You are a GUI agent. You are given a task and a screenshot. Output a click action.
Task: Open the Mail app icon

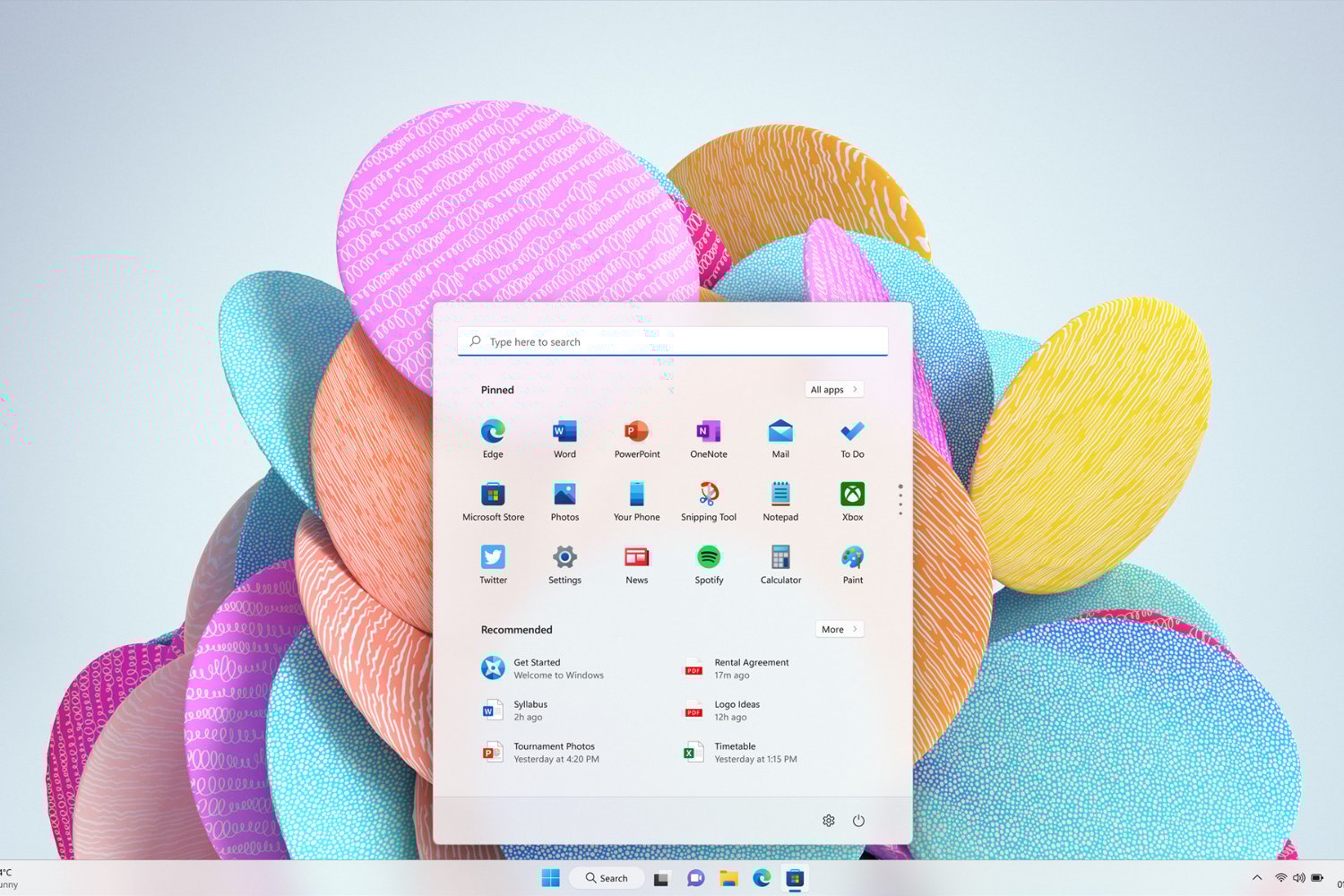click(780, 439)
